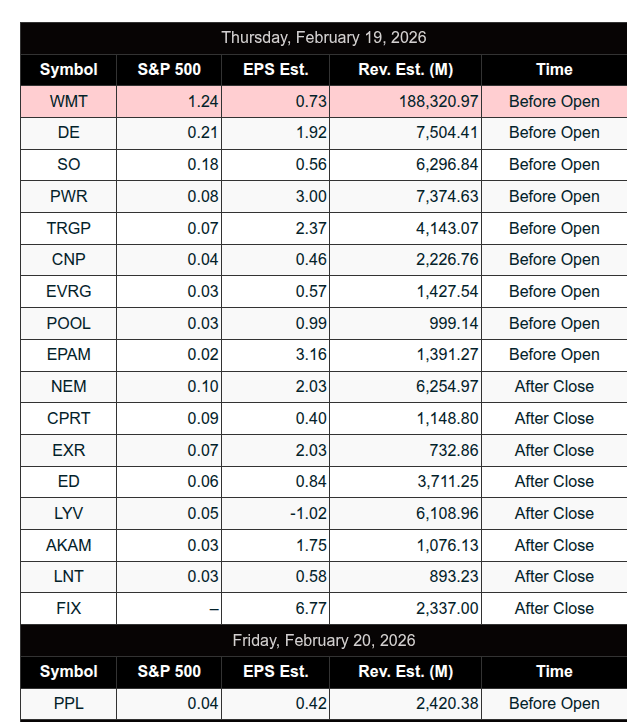Click the EPAM symbol
This screenshot has height=722, width=627.
click(x=68, y=355)
